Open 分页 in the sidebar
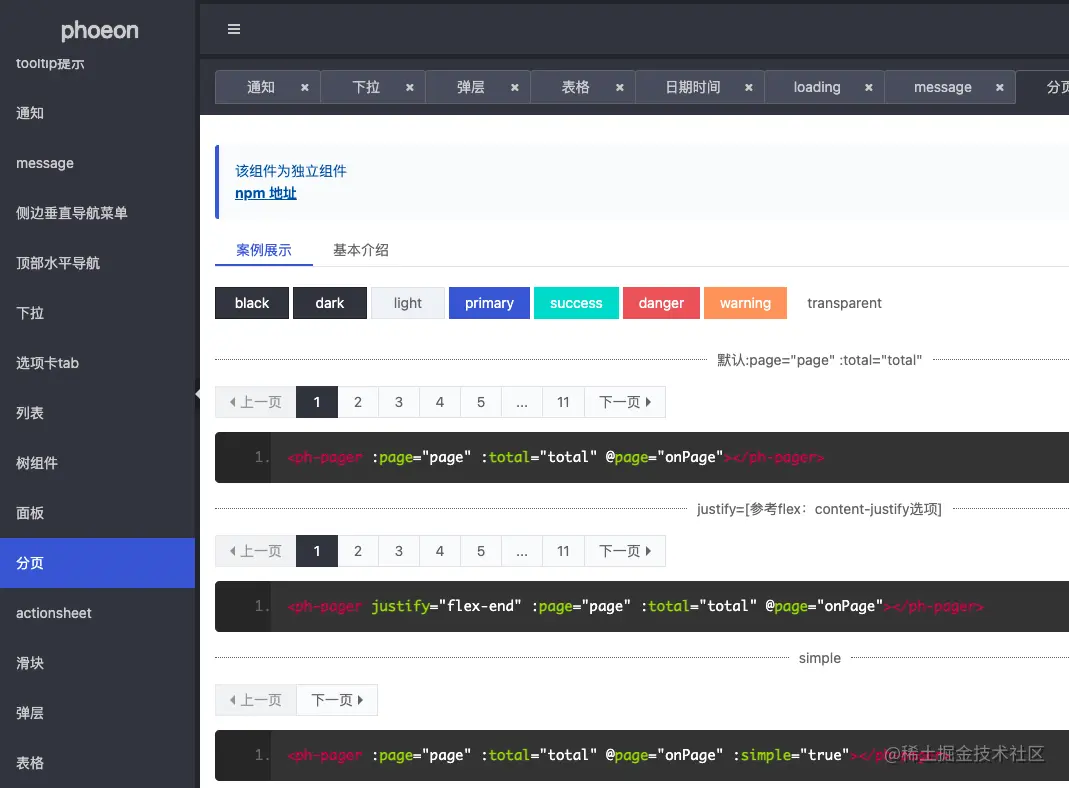 [97, 563]
